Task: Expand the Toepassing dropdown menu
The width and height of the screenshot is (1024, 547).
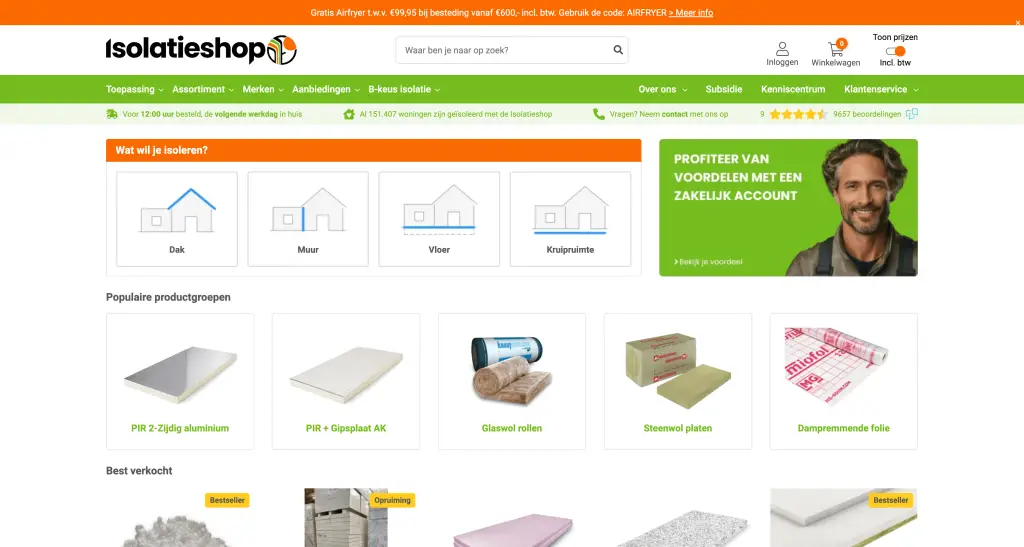Action: pos(135,89)
